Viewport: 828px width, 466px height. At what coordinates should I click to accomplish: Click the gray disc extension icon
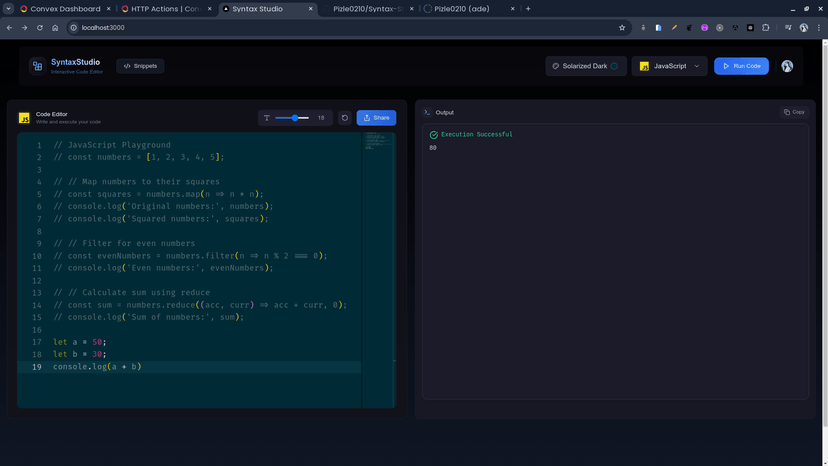tap(720, 27)
